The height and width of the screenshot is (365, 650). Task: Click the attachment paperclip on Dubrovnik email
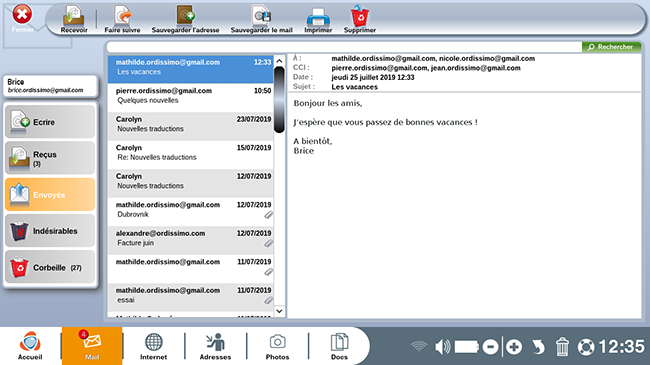pyautogui.click(x=269, y=215)
